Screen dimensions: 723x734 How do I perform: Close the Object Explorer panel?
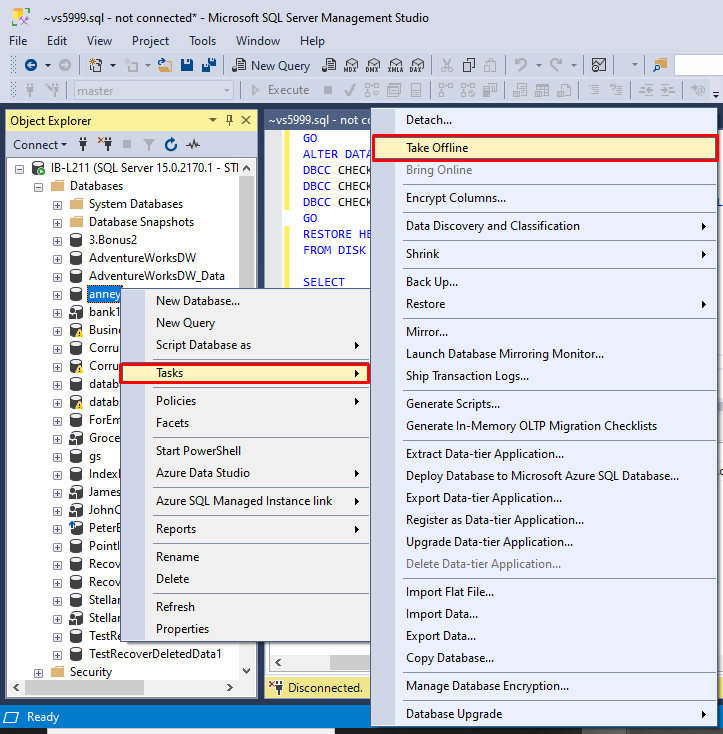[x=246, y=120]
